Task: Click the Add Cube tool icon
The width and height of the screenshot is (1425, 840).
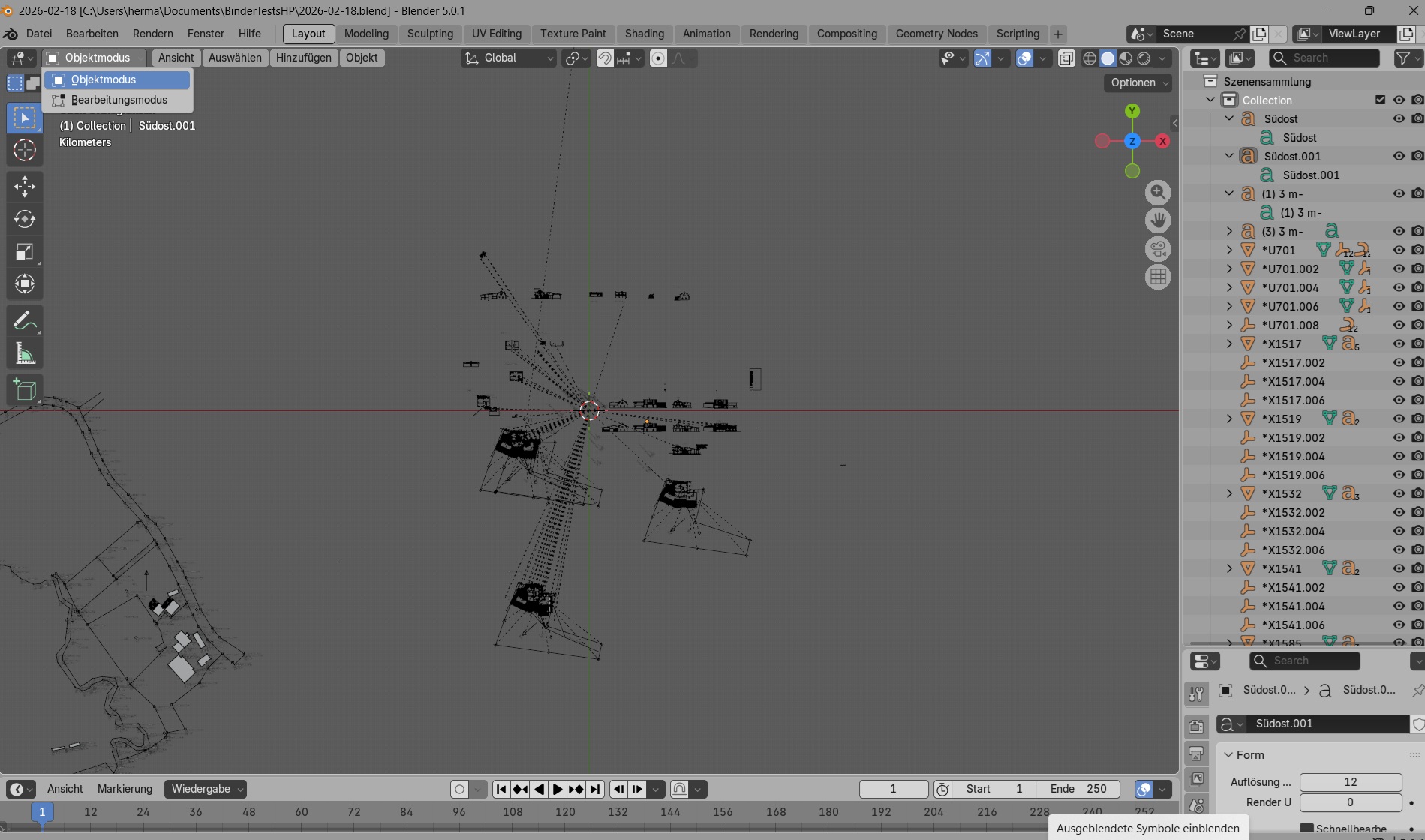Action: (x=25, y=390)
